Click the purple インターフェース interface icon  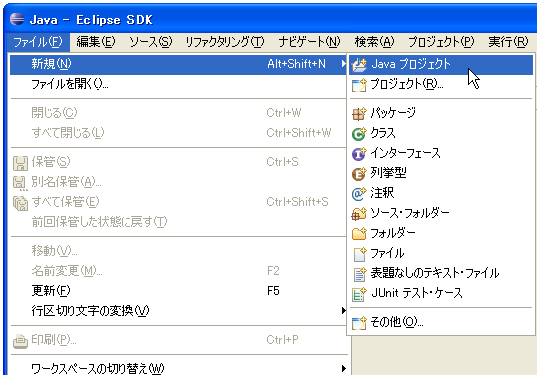pos(359,153)
